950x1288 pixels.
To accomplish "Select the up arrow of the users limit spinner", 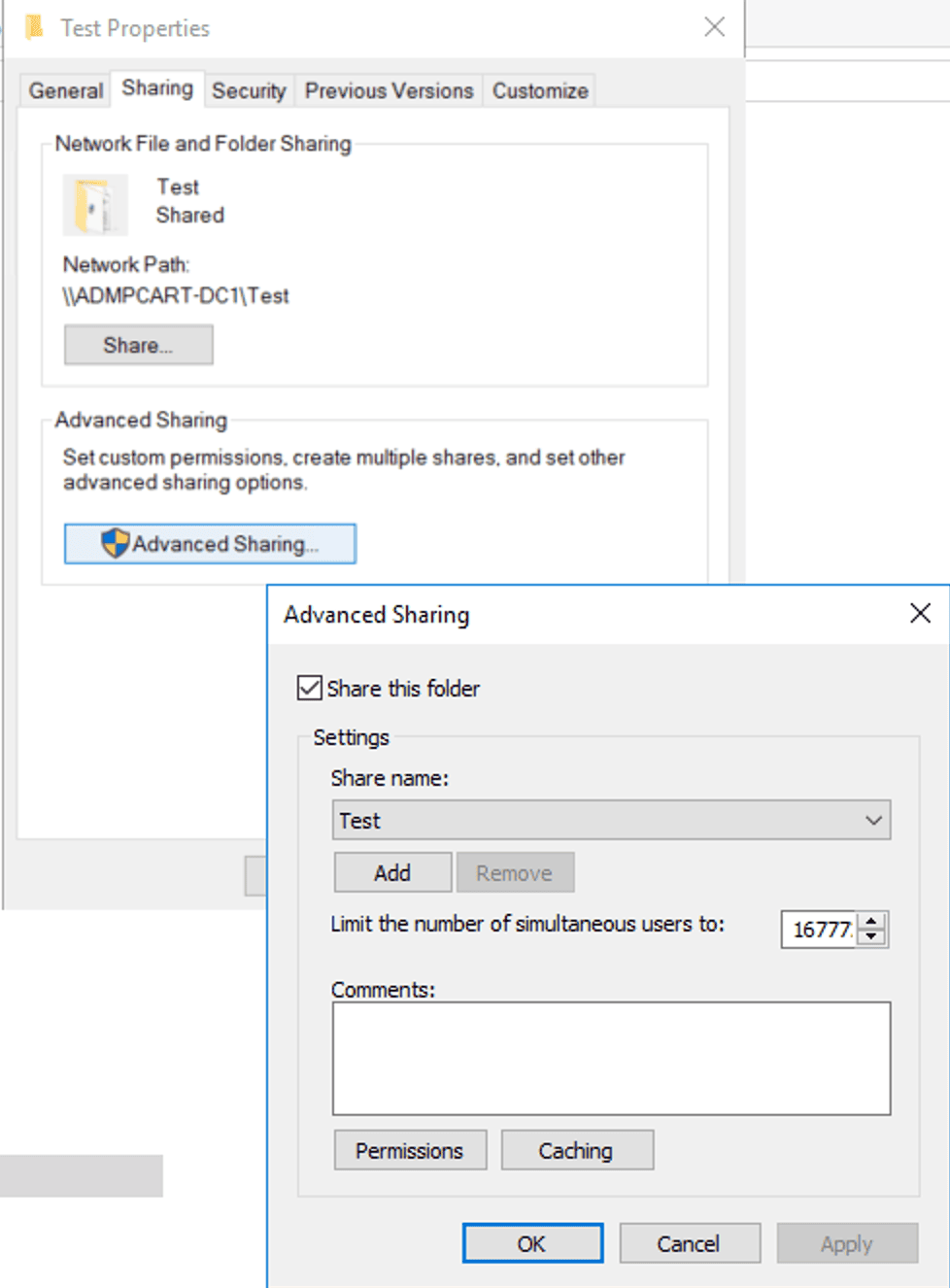I will point(873,923).
